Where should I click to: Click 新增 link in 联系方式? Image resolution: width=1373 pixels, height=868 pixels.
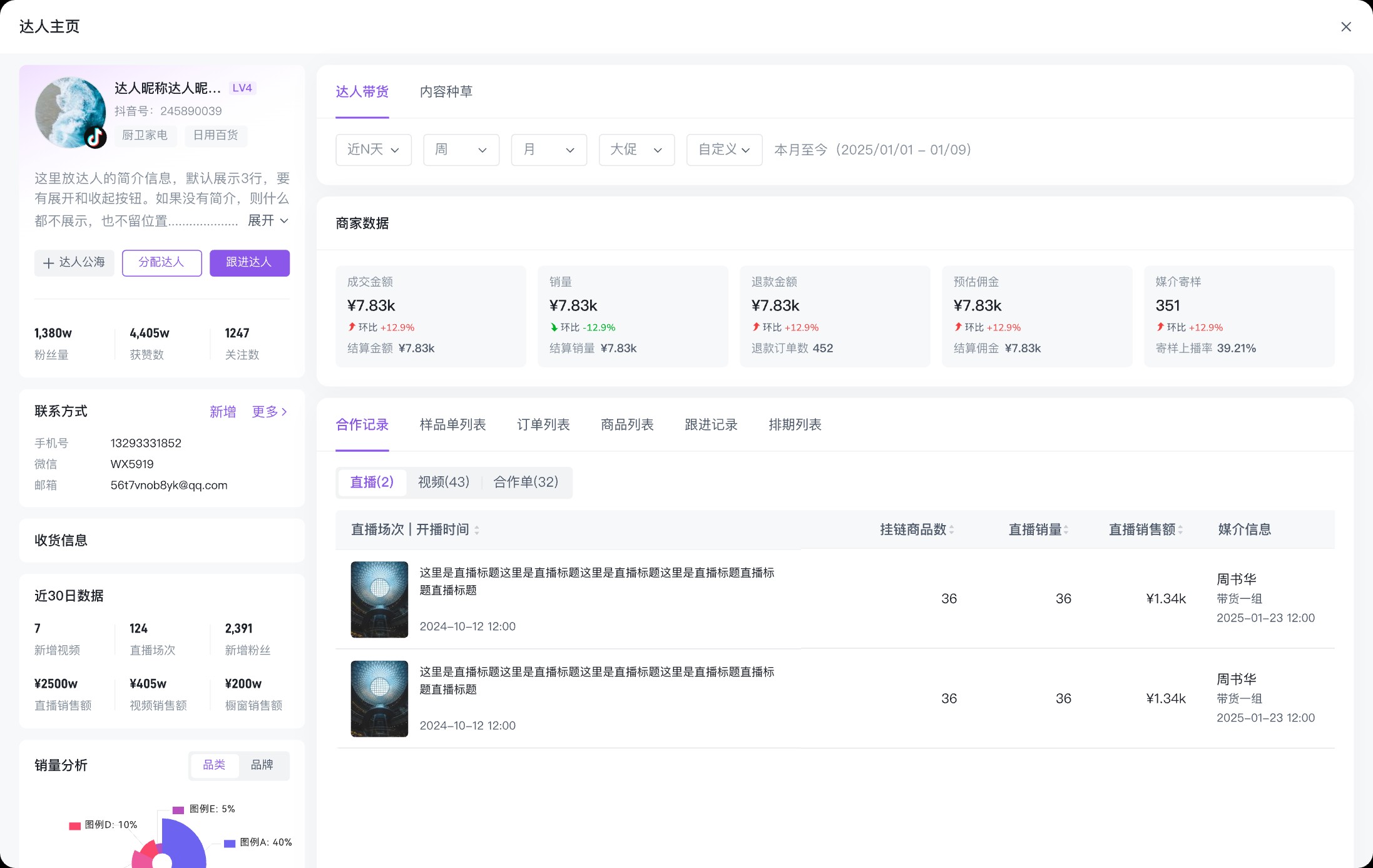pos(222,412)
